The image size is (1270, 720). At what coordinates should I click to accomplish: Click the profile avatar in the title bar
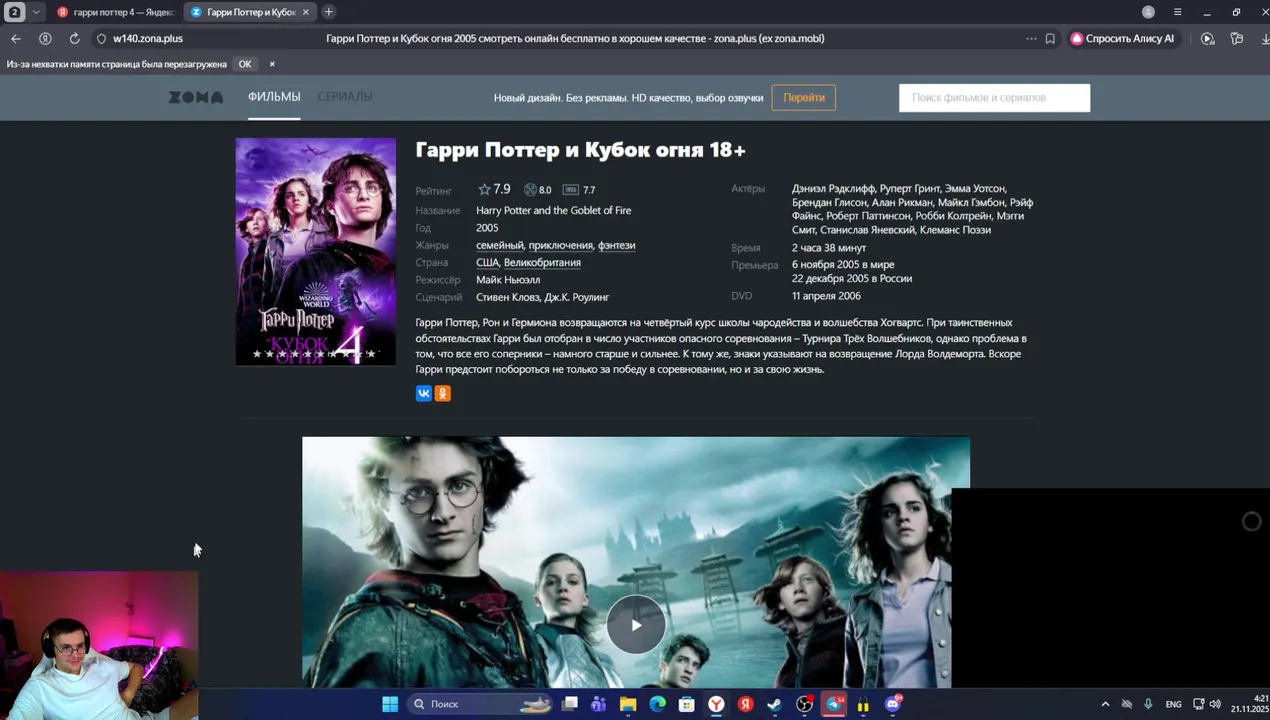click(x=1148, y=12)
